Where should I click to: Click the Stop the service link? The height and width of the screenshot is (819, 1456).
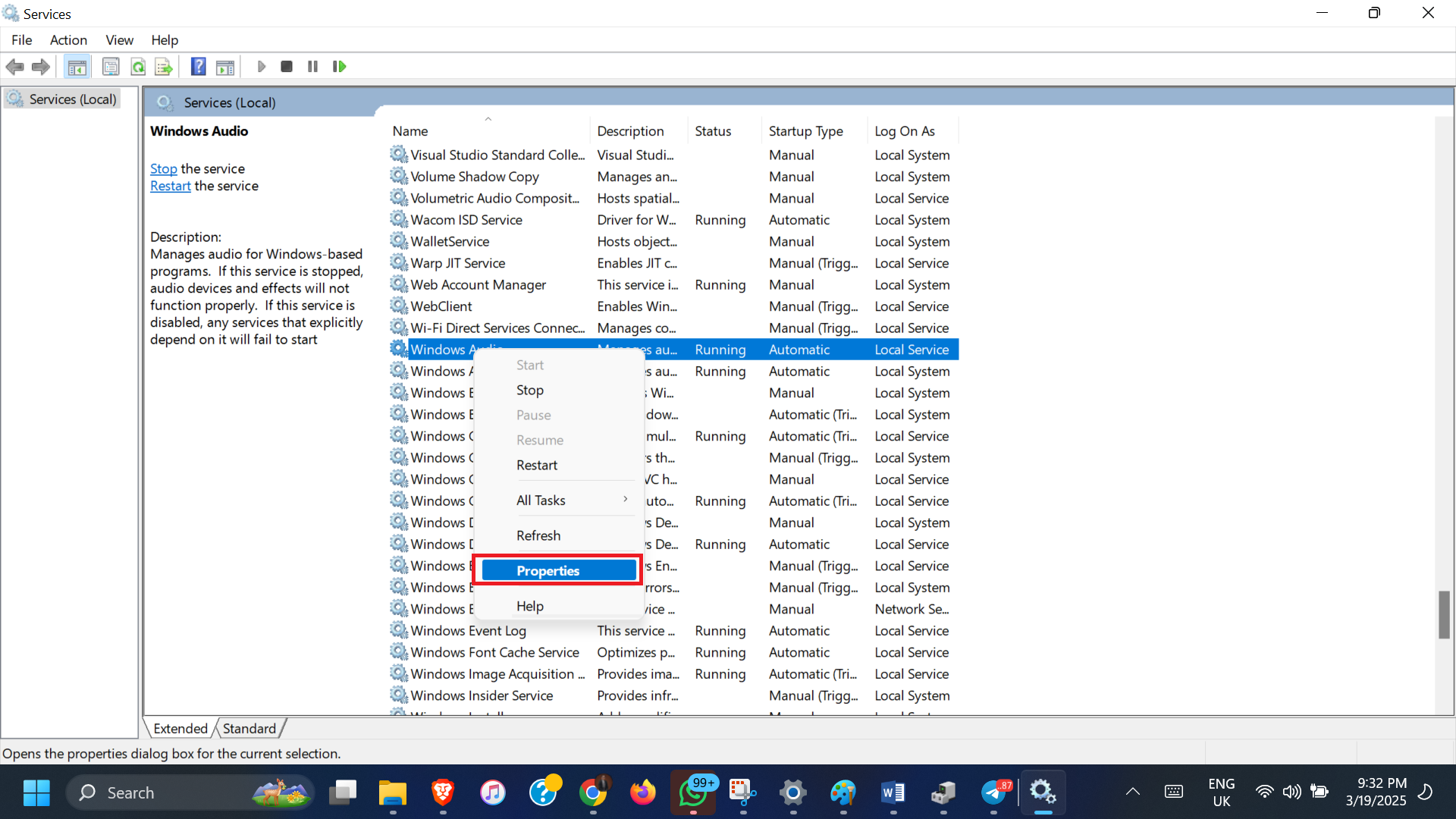pos(163,169)
